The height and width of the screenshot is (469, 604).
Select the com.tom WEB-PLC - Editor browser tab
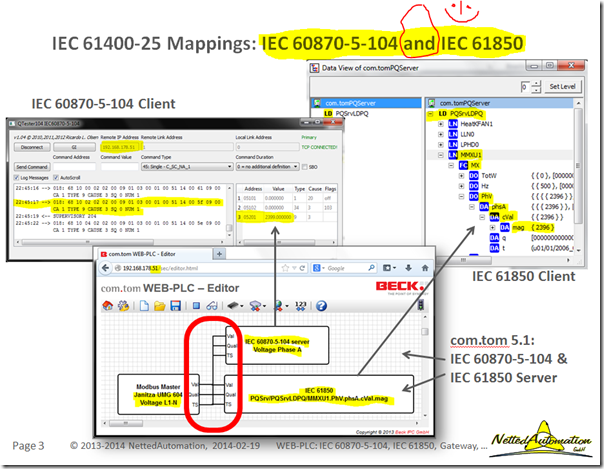tap(154, 254)
